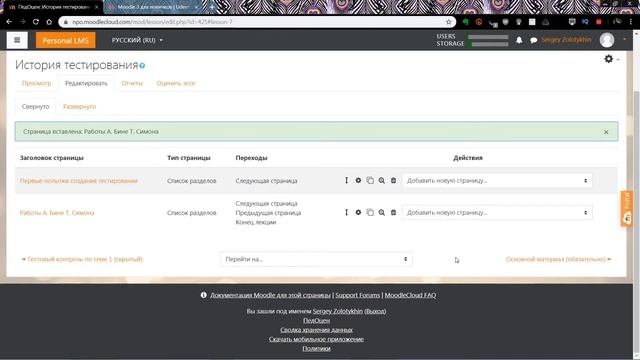
Task: Open Скачать мобильное приложение footer link
Action: (316, 339)
